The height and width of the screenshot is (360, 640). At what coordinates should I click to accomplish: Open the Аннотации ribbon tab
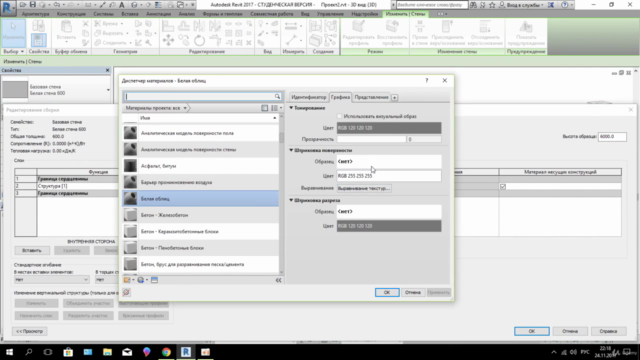point(158,14)
